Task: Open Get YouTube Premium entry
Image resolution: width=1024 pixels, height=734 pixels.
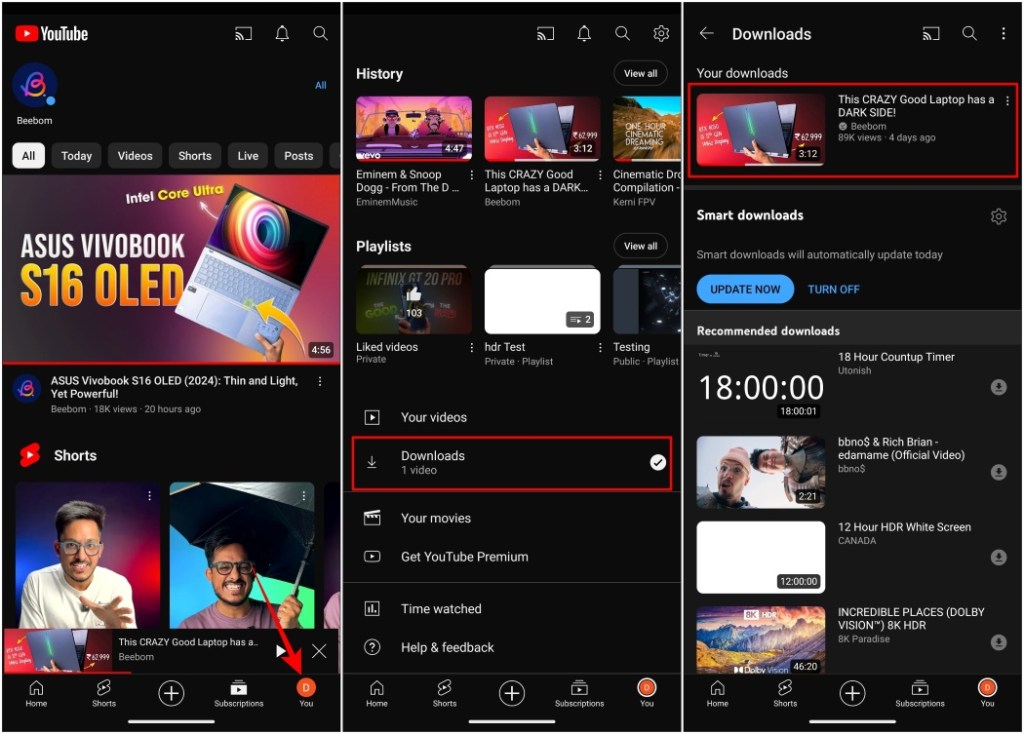Action: [512, 556]
